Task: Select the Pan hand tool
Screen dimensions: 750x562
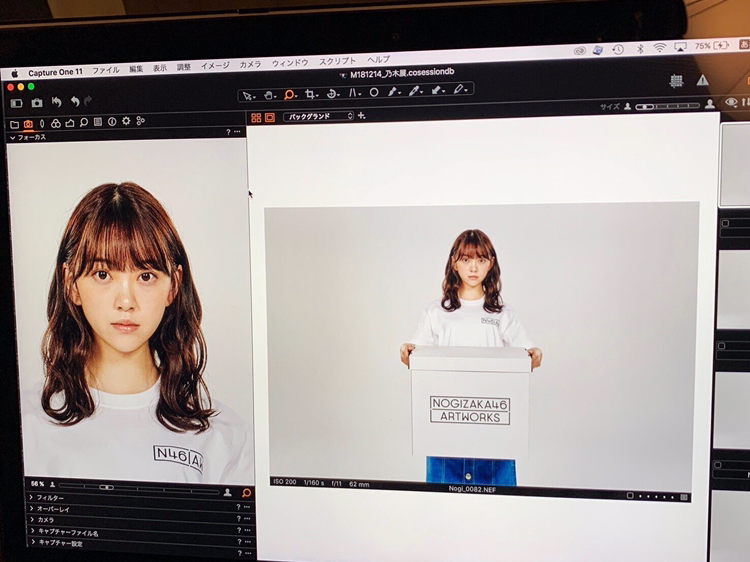Action: (x=269, y=95)
